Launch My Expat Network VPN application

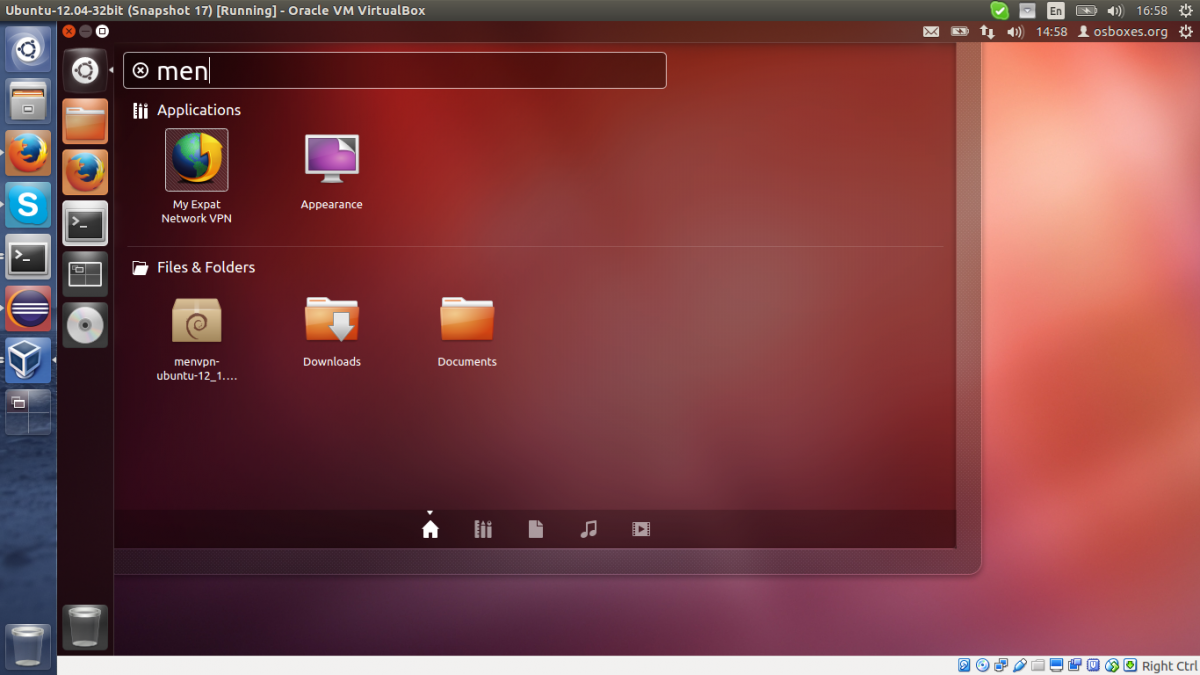point(196,160)
